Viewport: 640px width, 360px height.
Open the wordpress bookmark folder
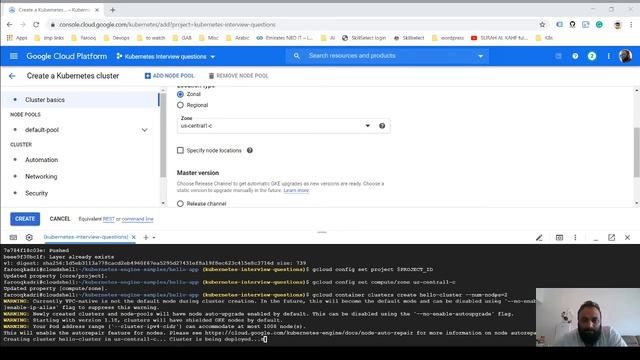pyautogui.click(x=448, y=38)
